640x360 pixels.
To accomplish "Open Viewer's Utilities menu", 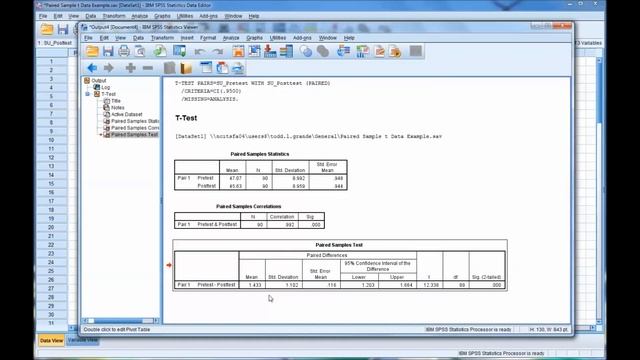I will (278, 38).
